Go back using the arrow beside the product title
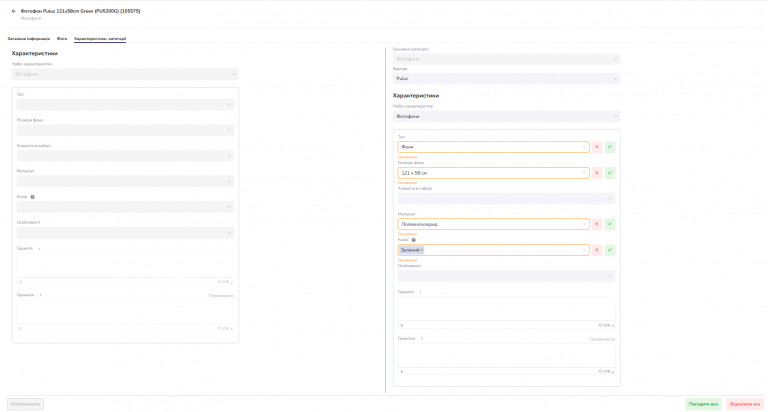768x412 pixels. click(14, 11)
